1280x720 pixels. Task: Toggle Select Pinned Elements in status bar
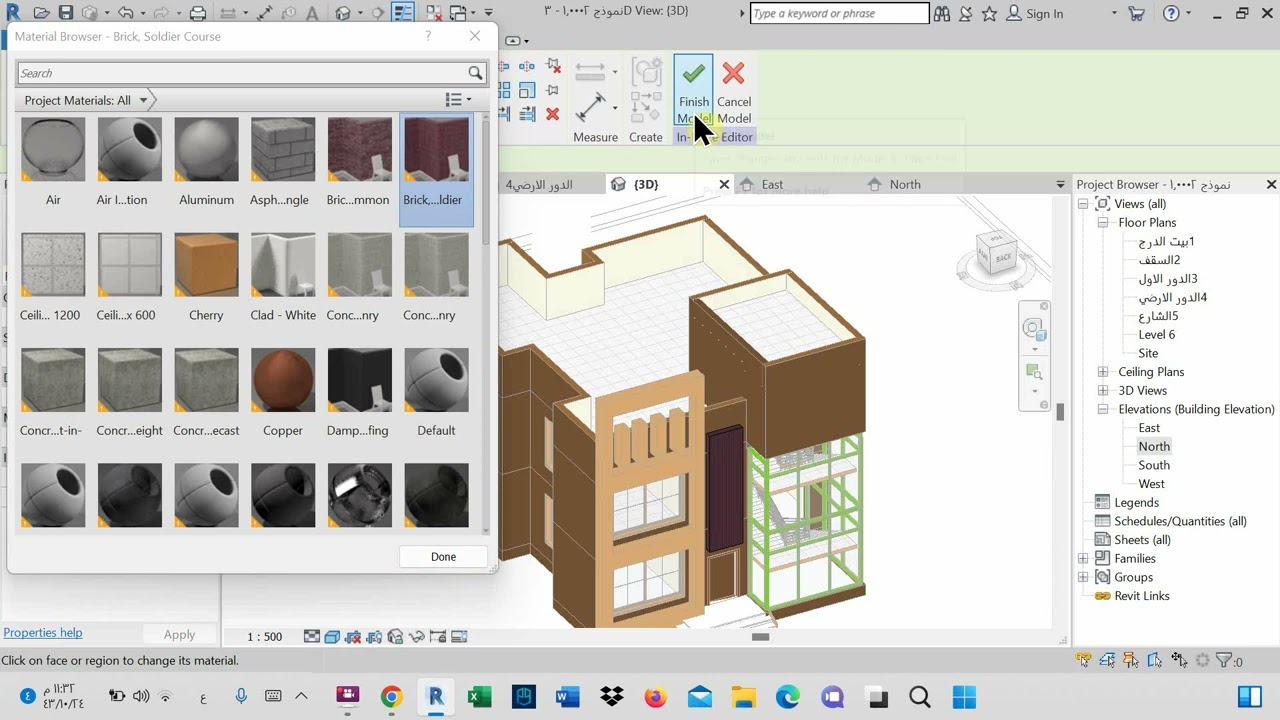[x=1131, y=660]
